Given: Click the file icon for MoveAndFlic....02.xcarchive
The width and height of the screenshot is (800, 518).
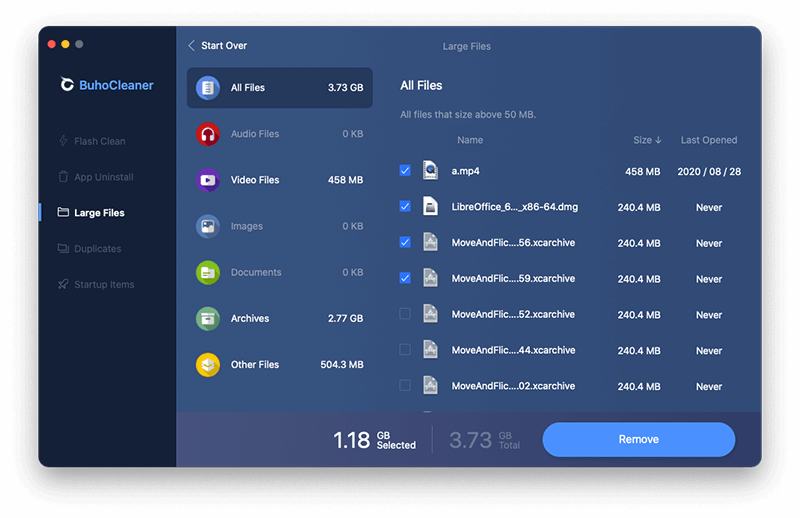Looking at the screenshot, I should coord(430,385).
